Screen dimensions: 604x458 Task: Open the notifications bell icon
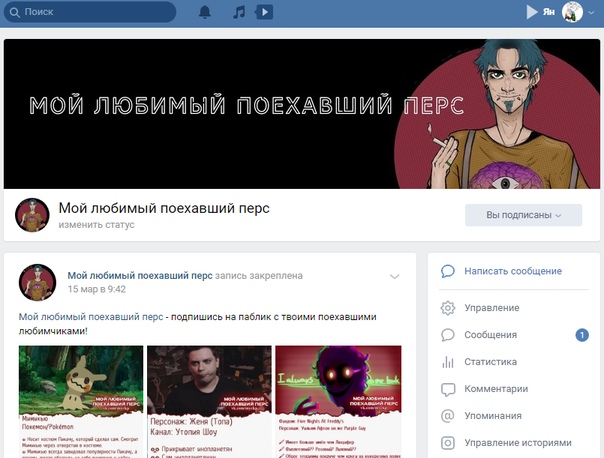(x=205, y=12)
